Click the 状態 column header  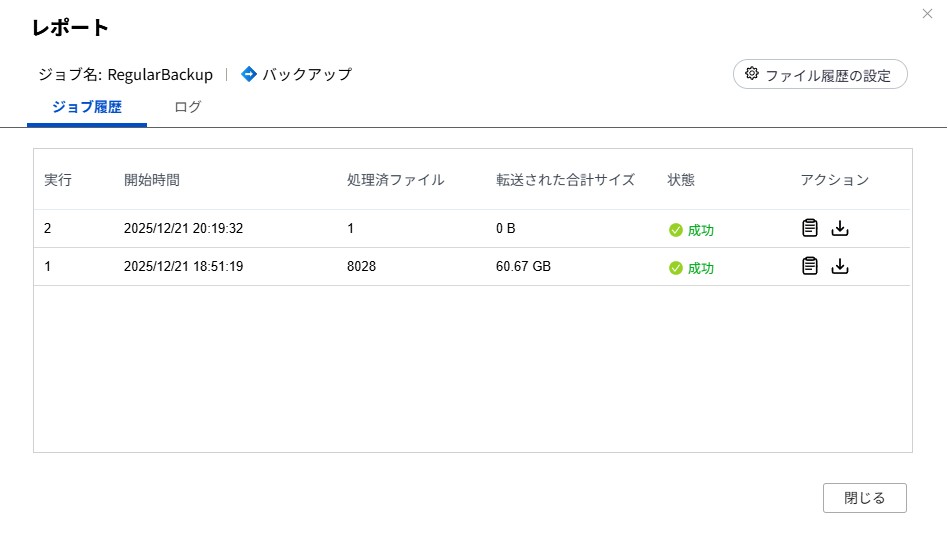(x=681, y=180)
